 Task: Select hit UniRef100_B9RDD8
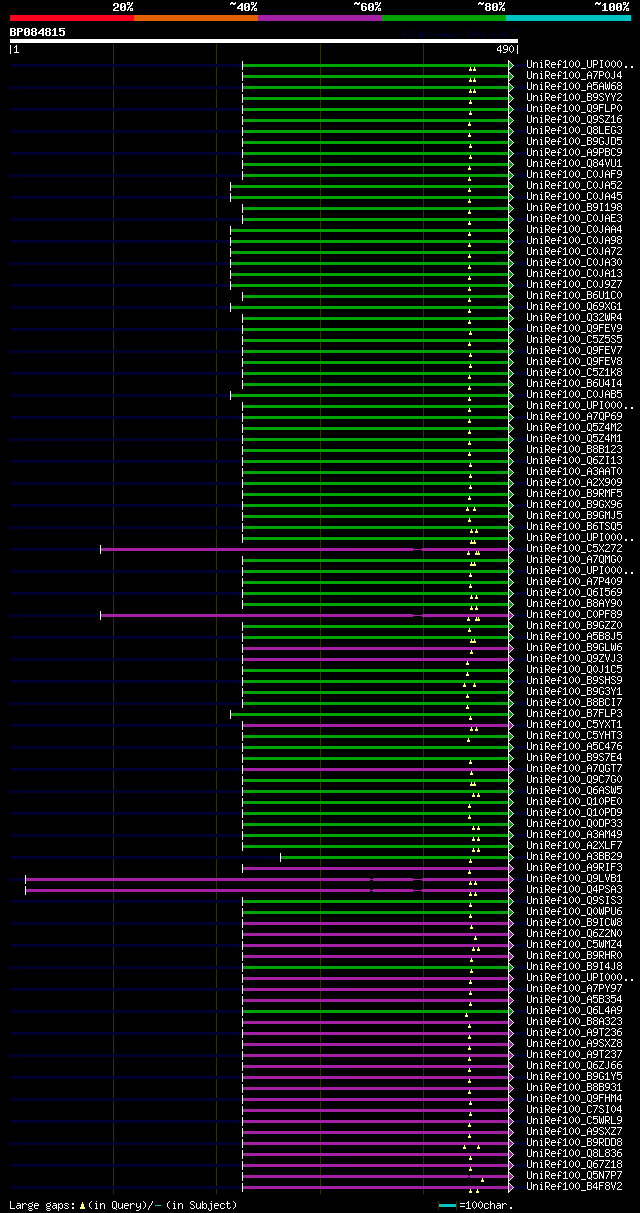(574, 1142)
